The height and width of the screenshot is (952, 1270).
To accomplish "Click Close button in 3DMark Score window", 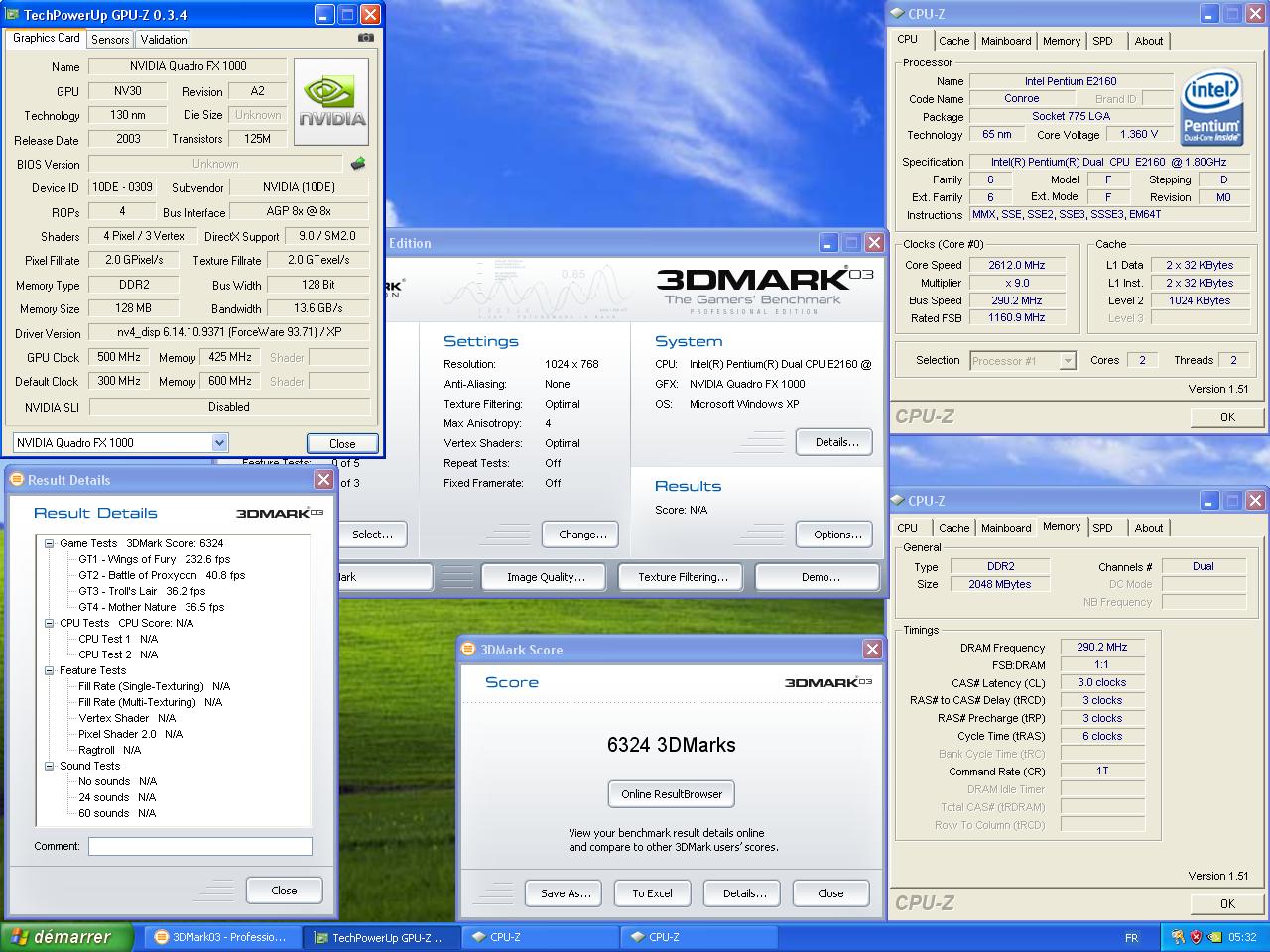I will [x=831, y=893].
